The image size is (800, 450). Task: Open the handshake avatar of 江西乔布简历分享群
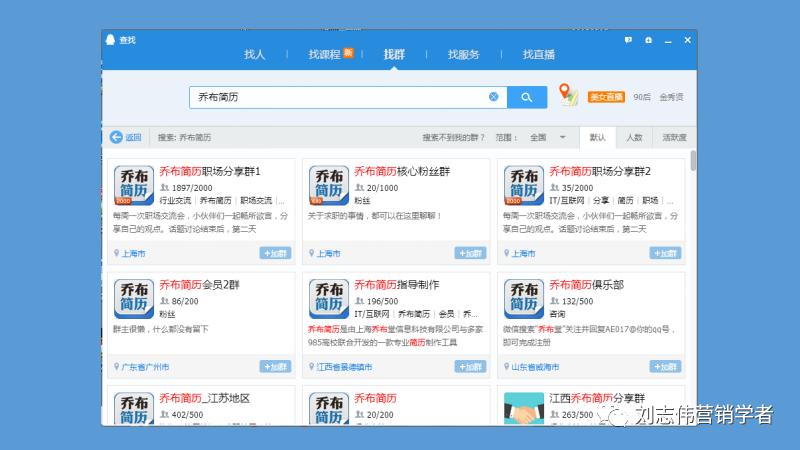[524, 409]
